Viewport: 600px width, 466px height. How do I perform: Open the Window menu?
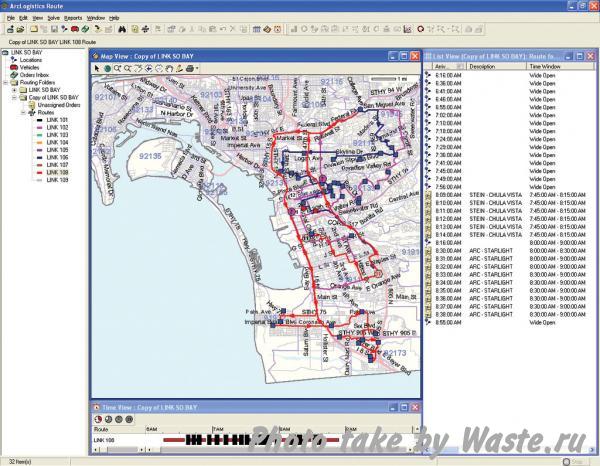pyautogui.click(x=96, y=18)
